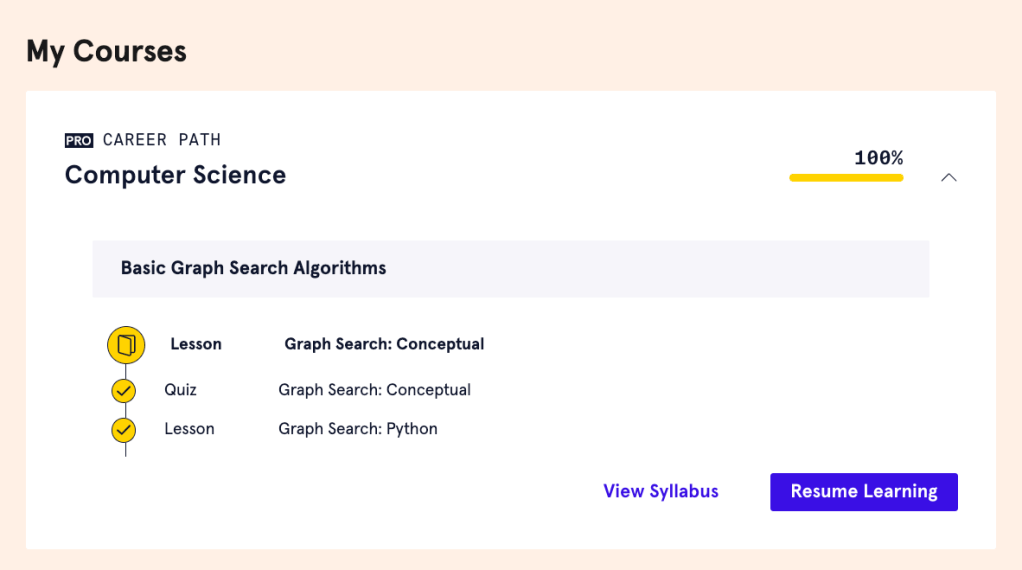Open the Graph Search: Python lesson
Screen dimensions: 1022x570
coord(358,429)
